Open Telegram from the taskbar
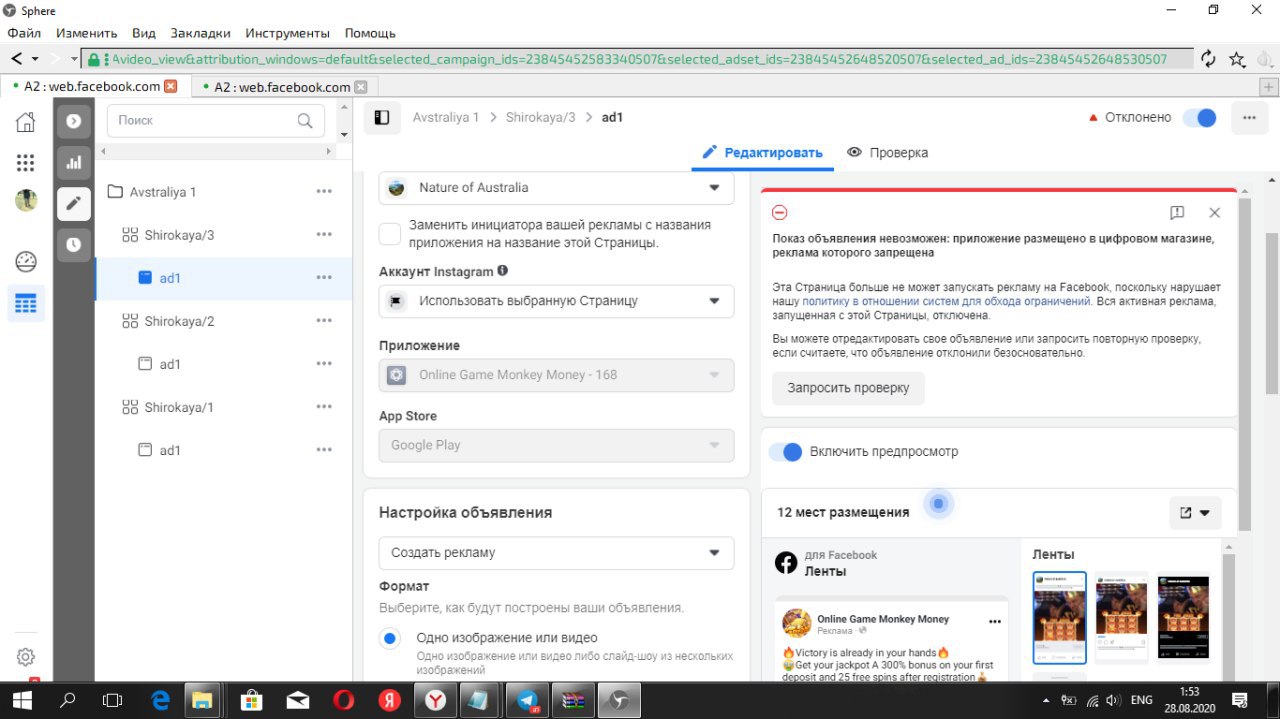This screenshot has height=719, width=1280. click(x=526, y=700)
